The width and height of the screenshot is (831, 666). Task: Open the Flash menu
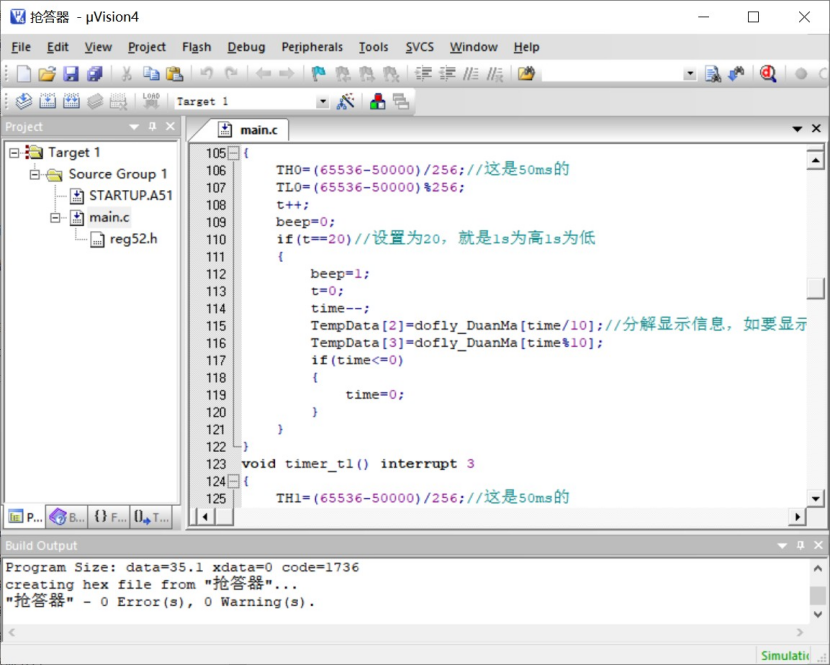click(x=197, y=47)
